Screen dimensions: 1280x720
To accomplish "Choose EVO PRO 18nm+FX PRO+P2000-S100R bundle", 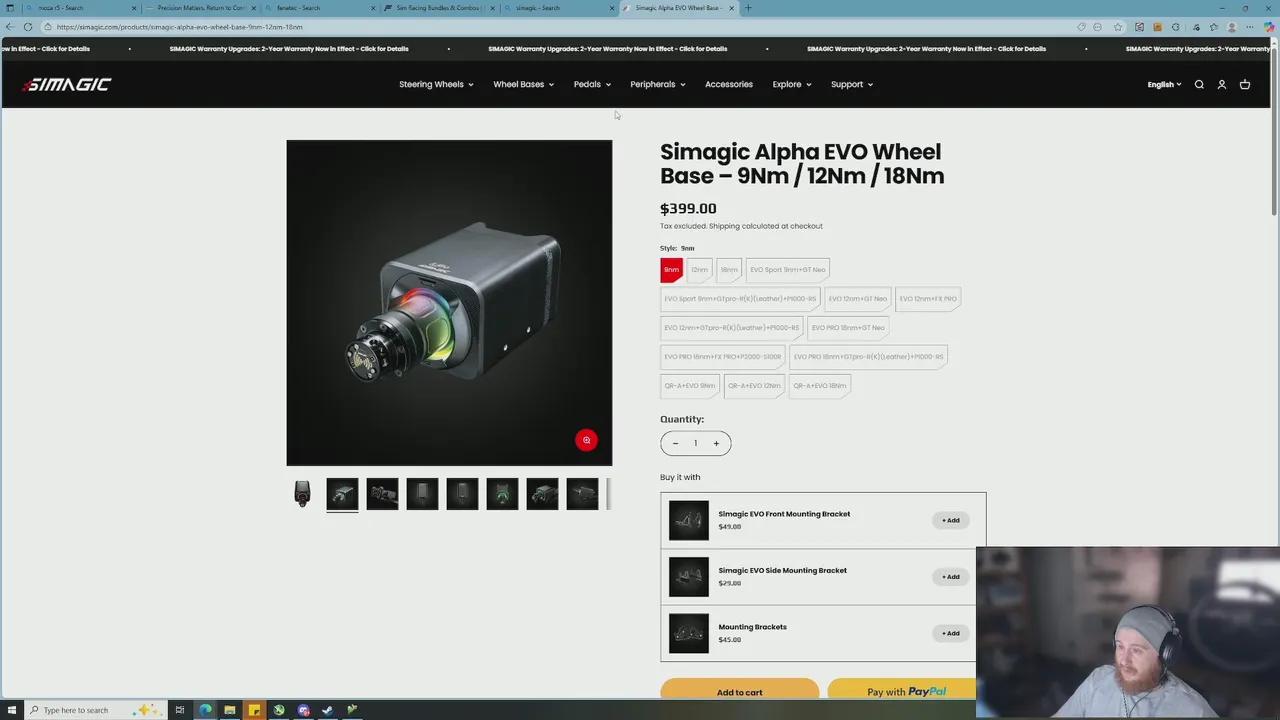I will click(723, 357).
